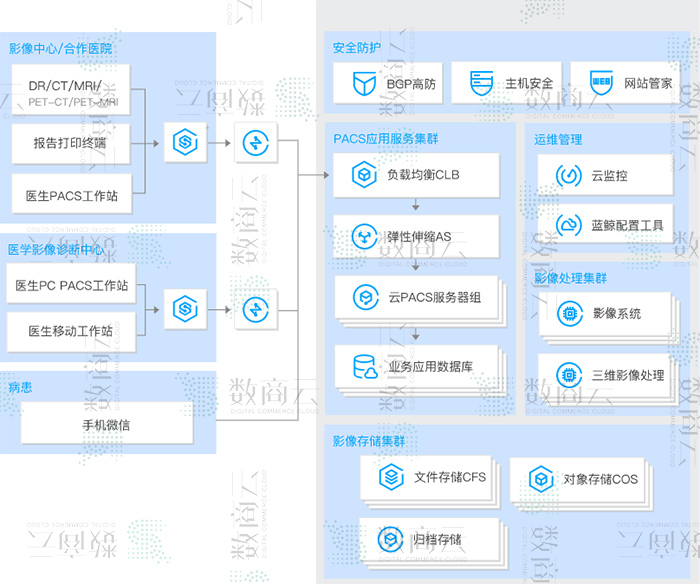700x584 pixels.
Task: Select the DR/CT/MRI/ device box
Action: [x=71, y=89]
